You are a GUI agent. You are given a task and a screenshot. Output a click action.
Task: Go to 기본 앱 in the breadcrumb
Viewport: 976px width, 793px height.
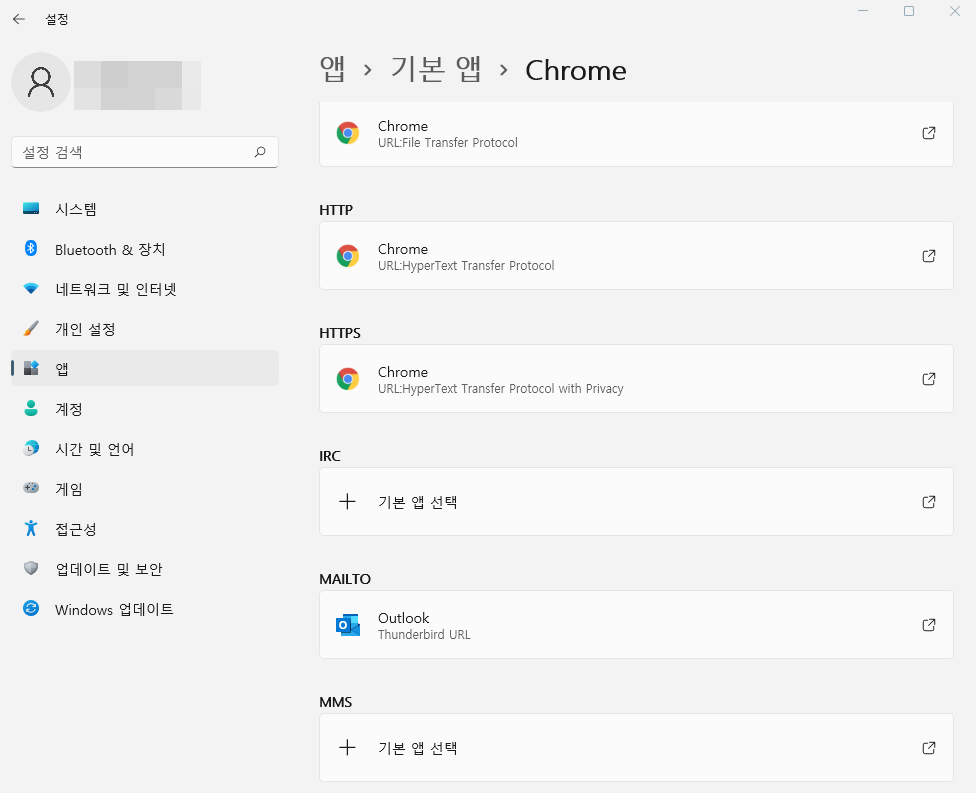[x=436, y=70]
